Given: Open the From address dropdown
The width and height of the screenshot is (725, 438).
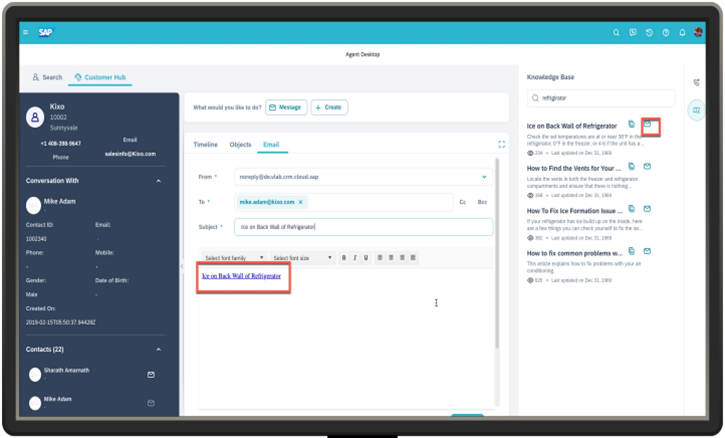Looking at the screenshot, I should (363, 177).
